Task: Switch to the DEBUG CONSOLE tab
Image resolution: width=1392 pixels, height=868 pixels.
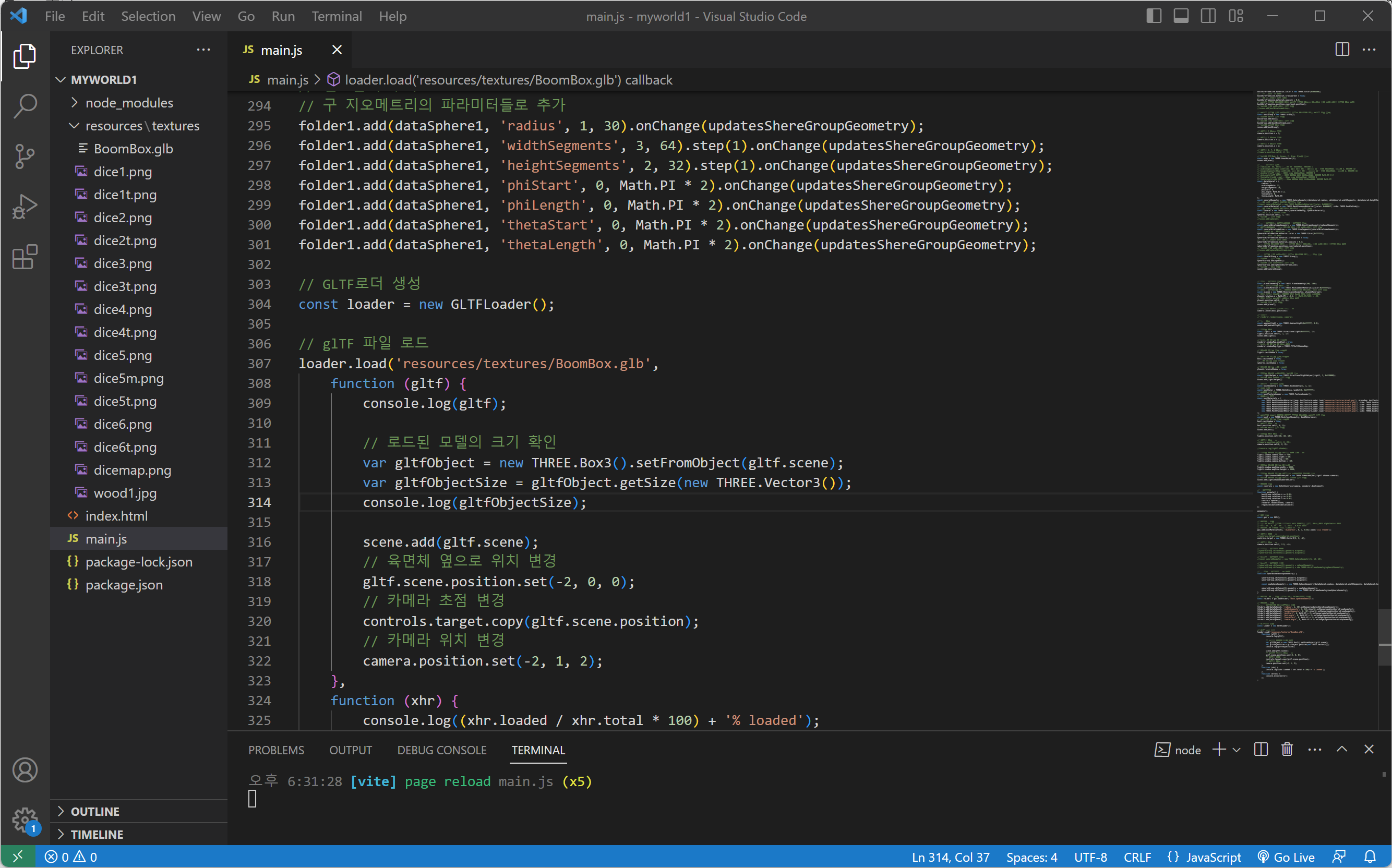Action: pos(441,750)
